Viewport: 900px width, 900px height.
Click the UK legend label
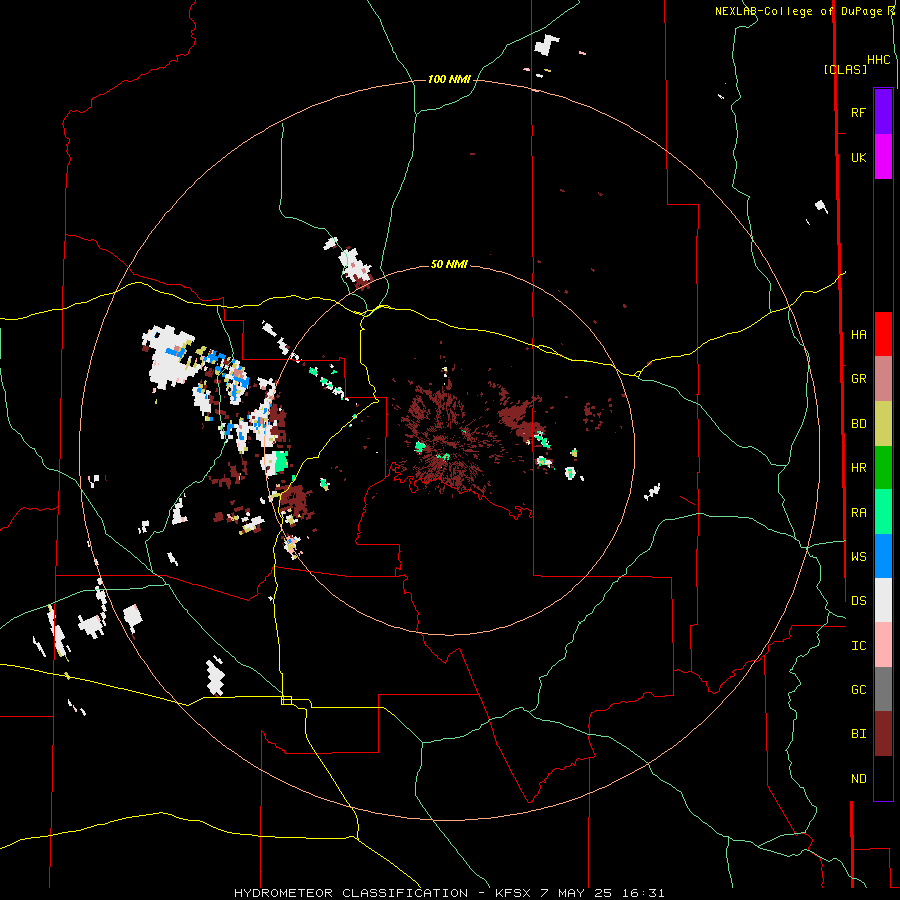858,157
